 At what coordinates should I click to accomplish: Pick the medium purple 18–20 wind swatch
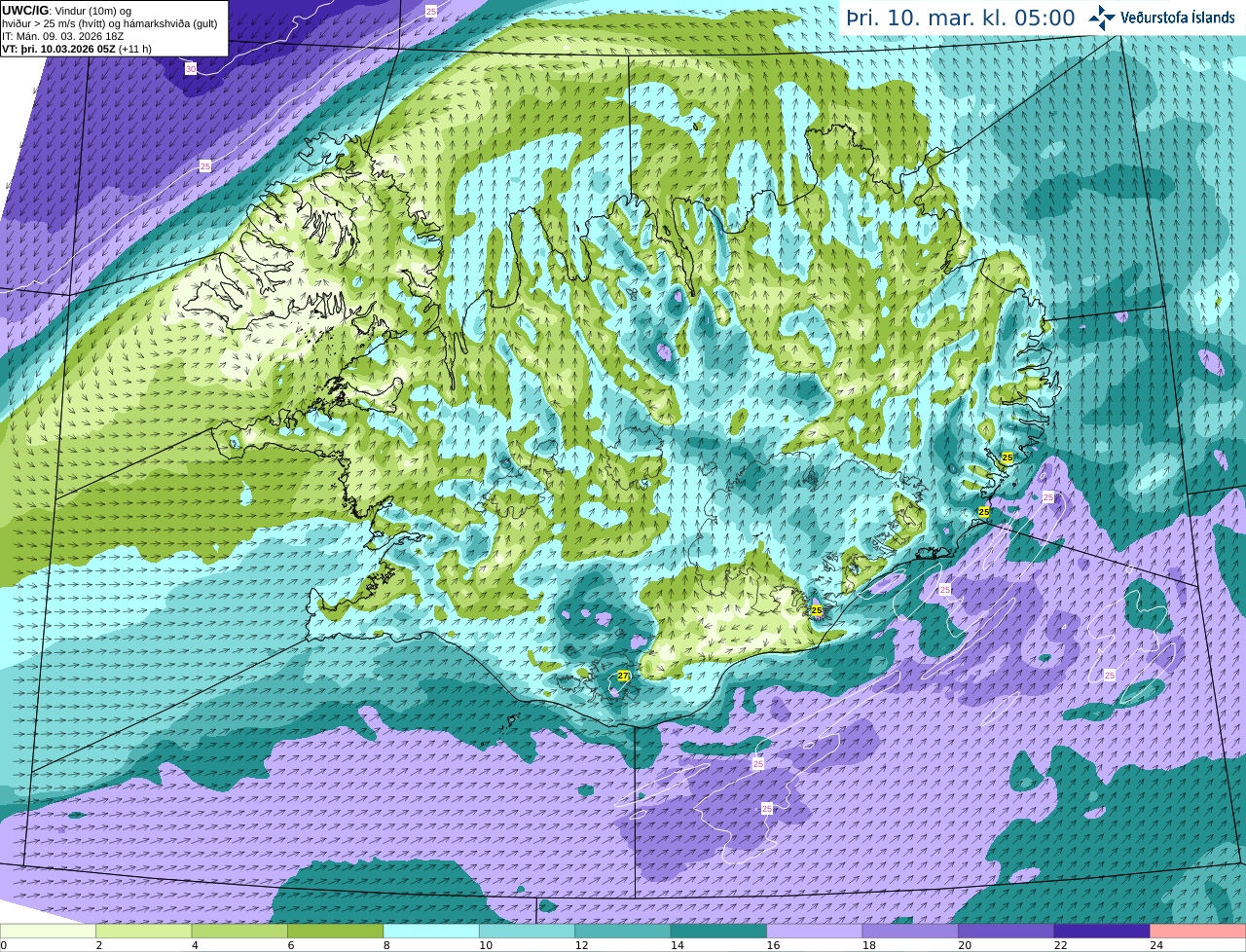click(x=911, y=932)
